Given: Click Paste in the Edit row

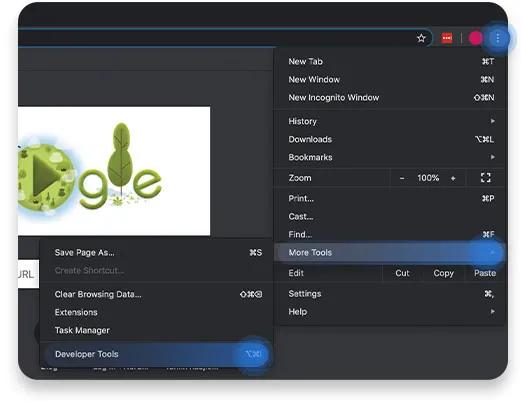Looking at the screenshot, I should point(485,273).
